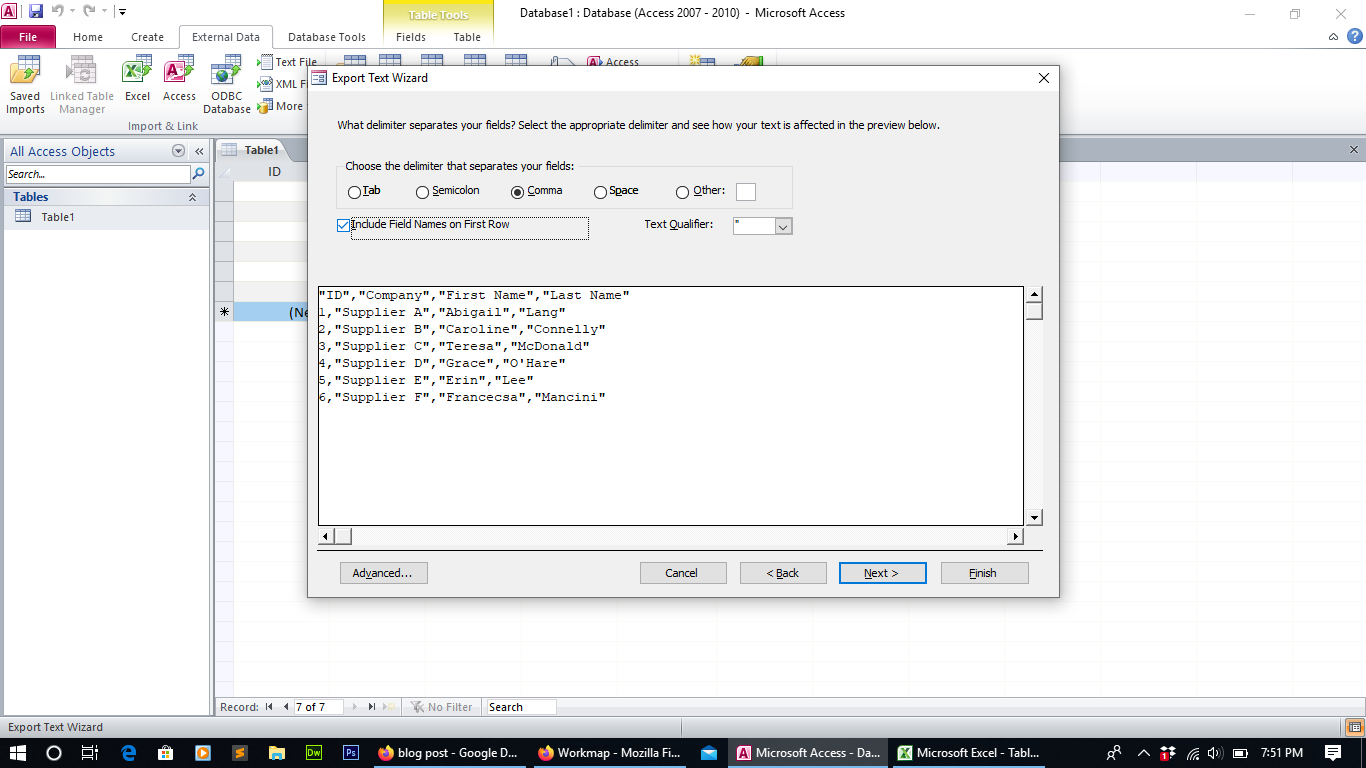Image resolution: width=1366 pixels, height=768 pixels.
Task: Go to previous record navigation arrow
Action: point(286,707)
